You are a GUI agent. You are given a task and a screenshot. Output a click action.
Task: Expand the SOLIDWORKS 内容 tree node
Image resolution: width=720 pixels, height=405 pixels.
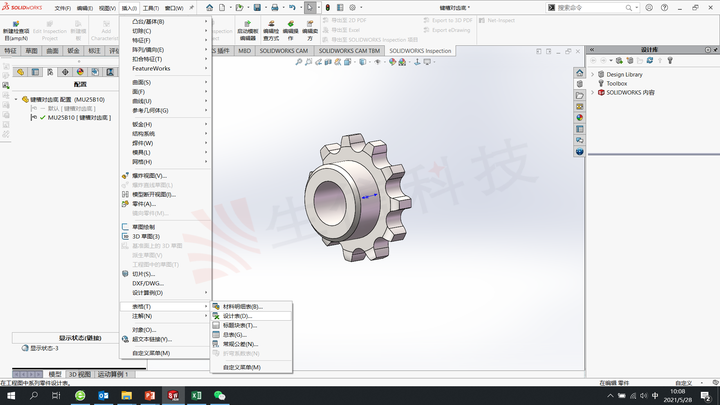[592, 92]
